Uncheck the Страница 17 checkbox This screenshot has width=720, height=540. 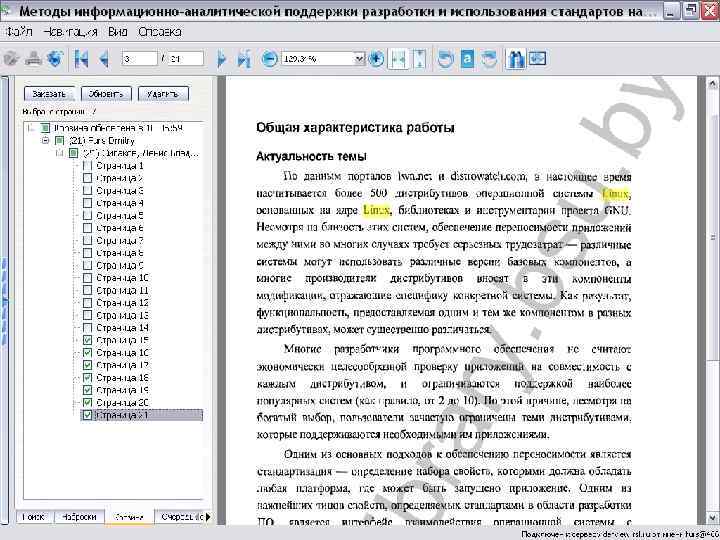[87, 365]
